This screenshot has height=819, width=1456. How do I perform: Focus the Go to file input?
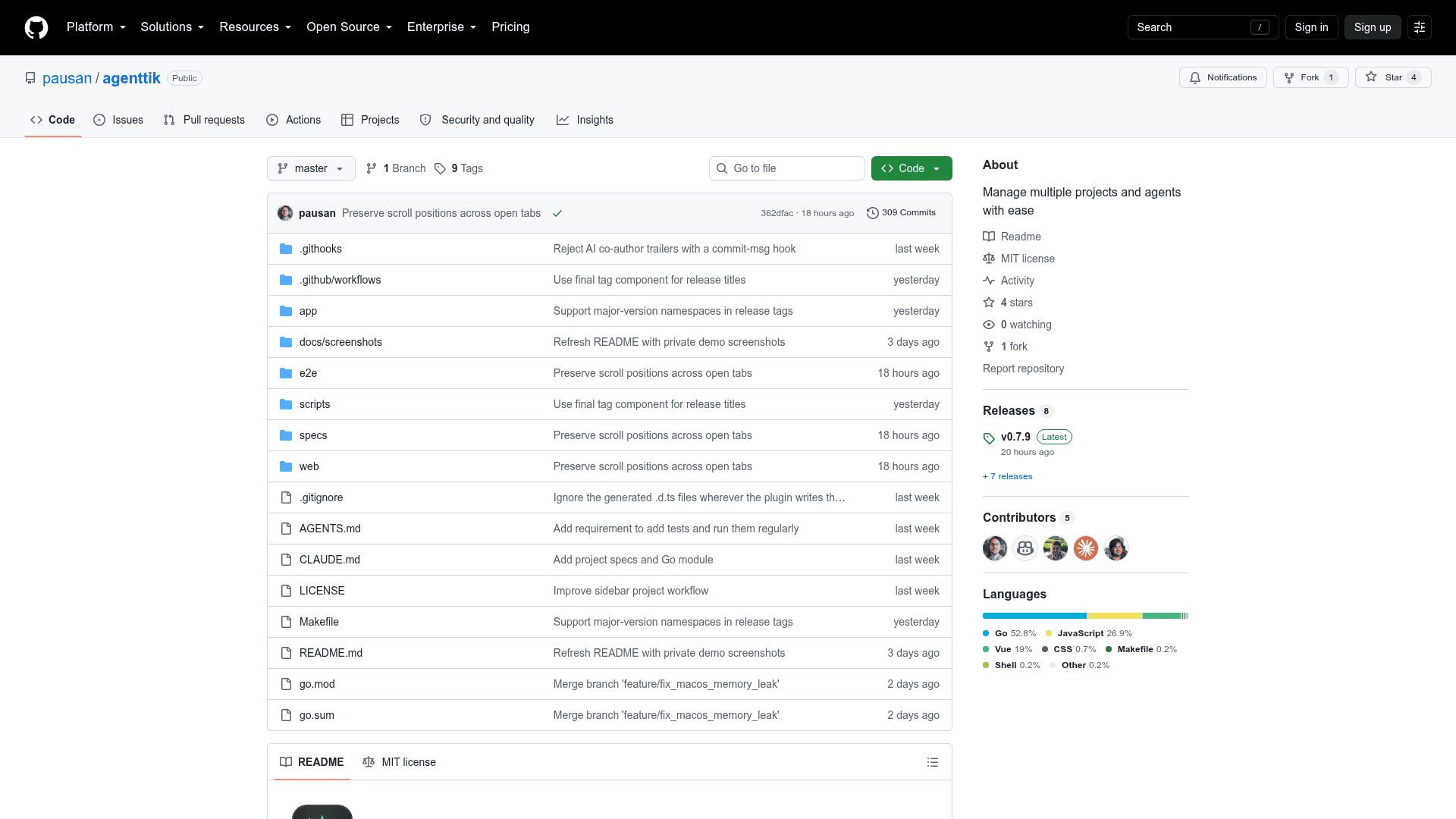coord(786,168)
